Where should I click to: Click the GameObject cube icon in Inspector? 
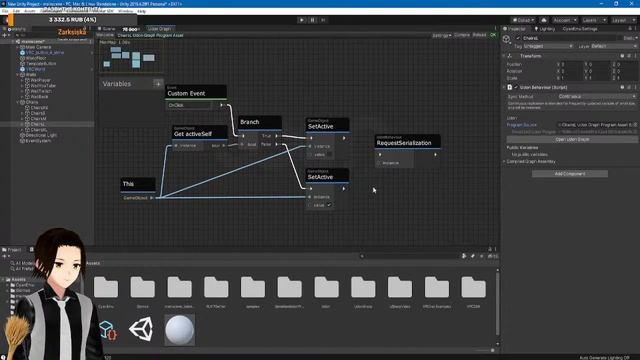coord(507,39)
